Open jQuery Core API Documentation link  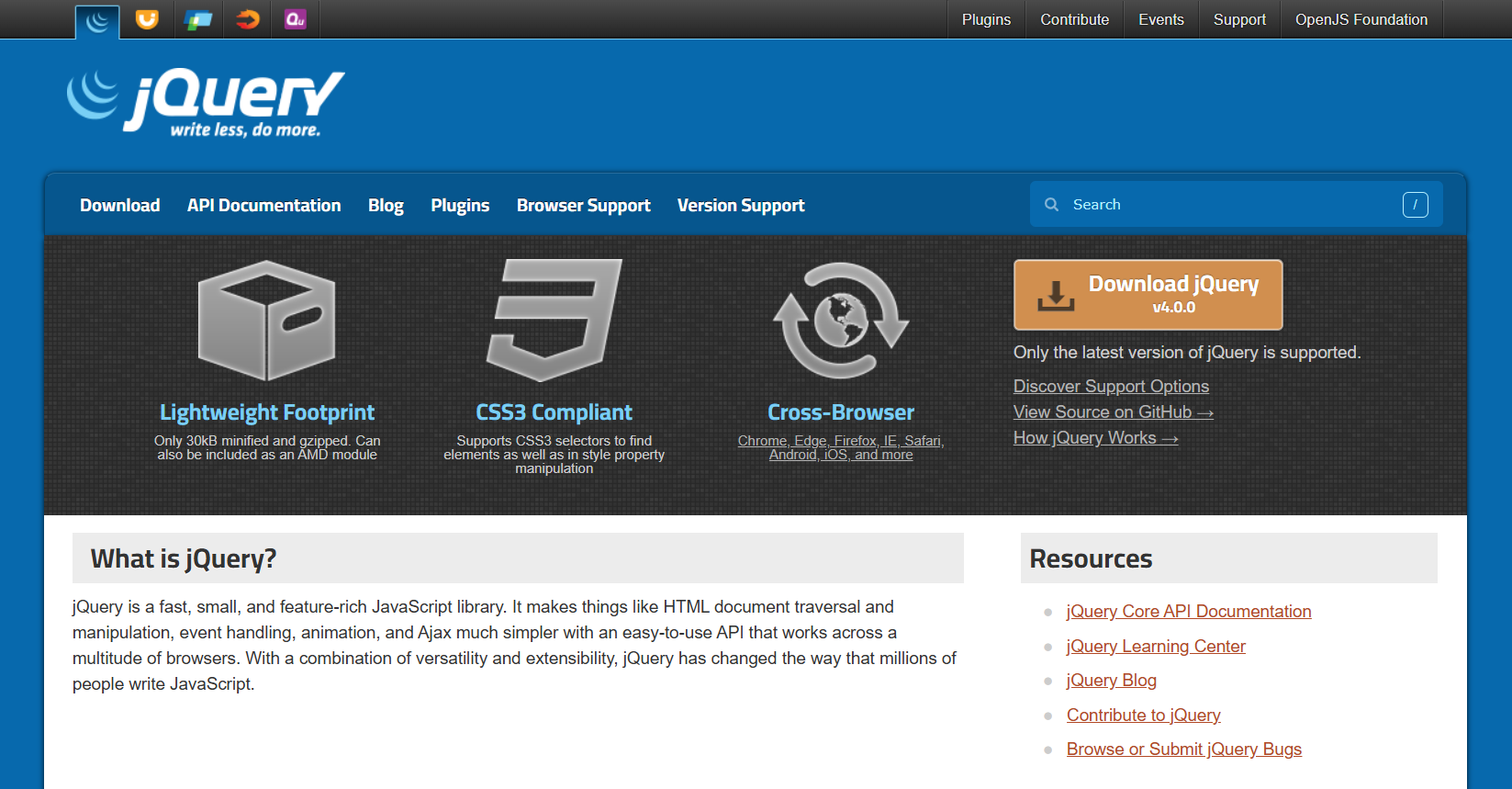pos(1189,612)
